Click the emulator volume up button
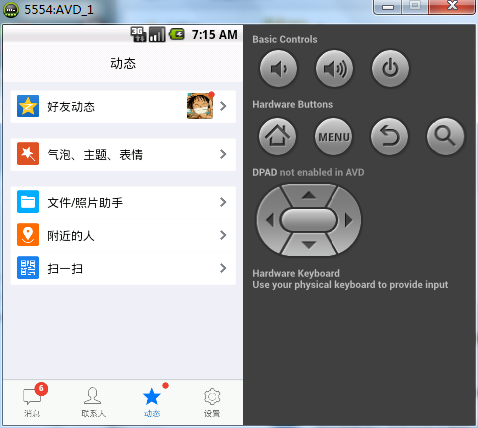Viewport: 478px width, 428px height. tap(334, 69)
